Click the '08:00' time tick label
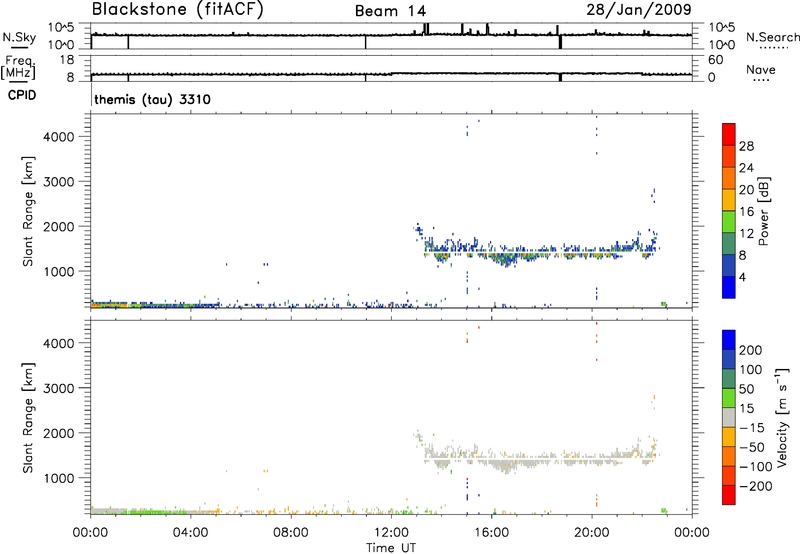Viewport: 800px width, 554px height. [290, 533]
